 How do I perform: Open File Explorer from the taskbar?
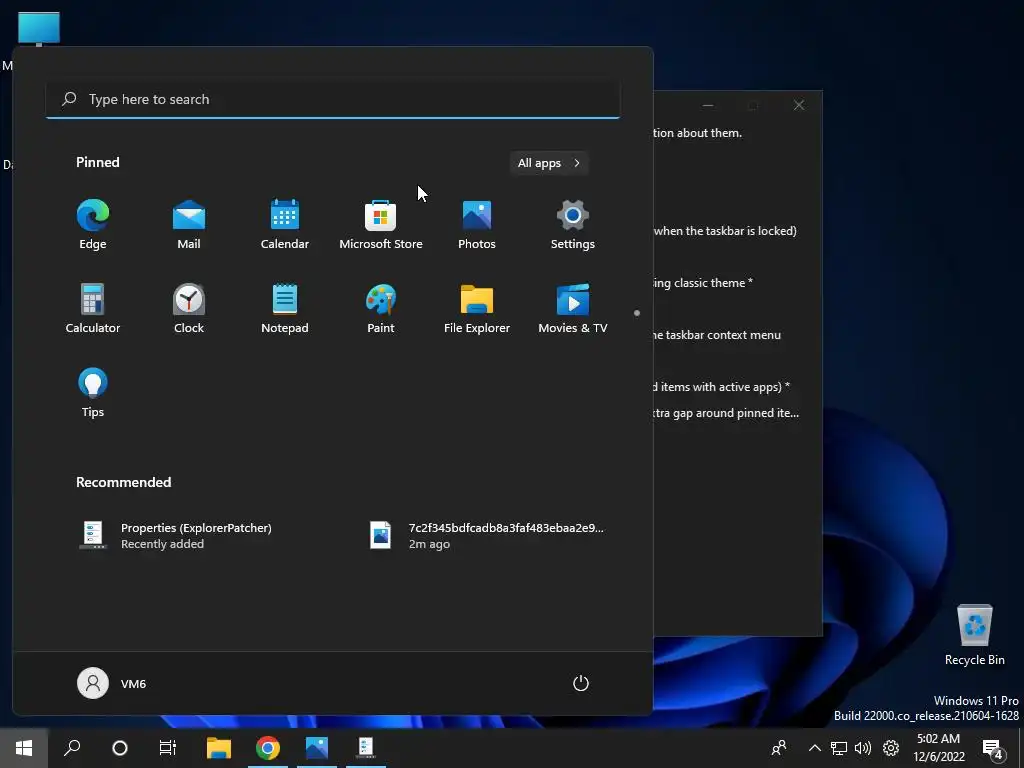point(219,748)
